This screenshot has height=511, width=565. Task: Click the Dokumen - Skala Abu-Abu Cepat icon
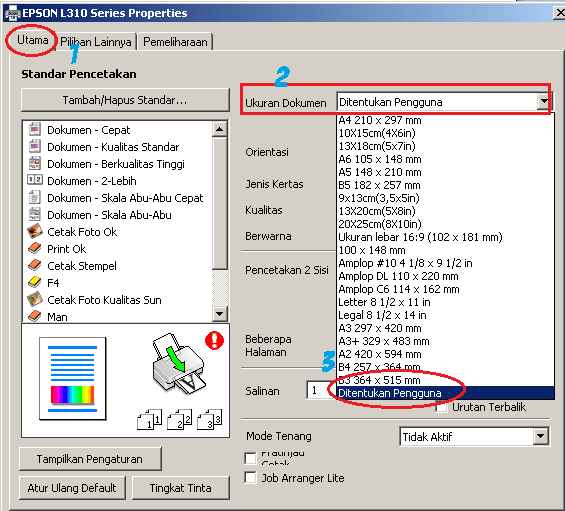pos(35,197)
